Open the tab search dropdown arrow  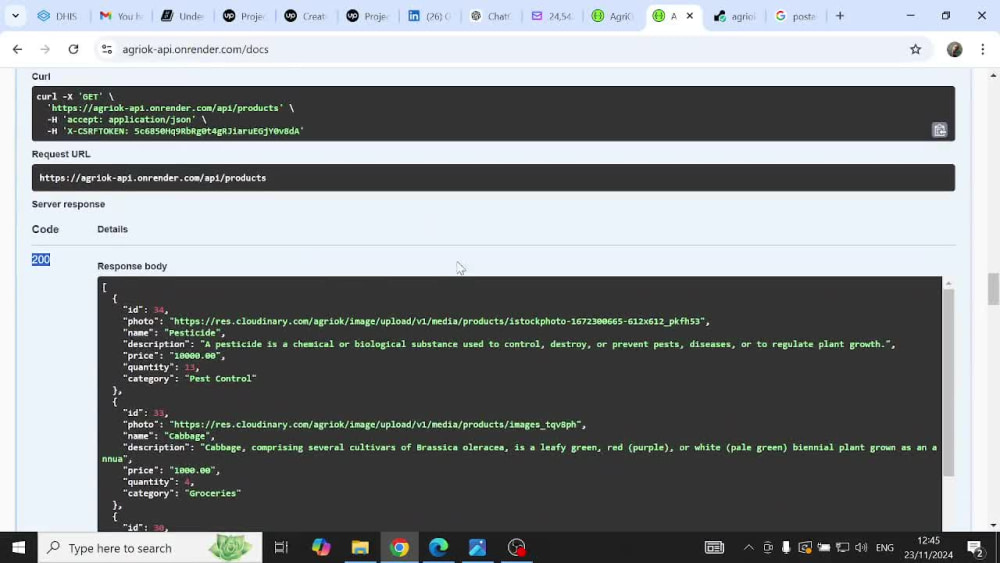point(15,16)
